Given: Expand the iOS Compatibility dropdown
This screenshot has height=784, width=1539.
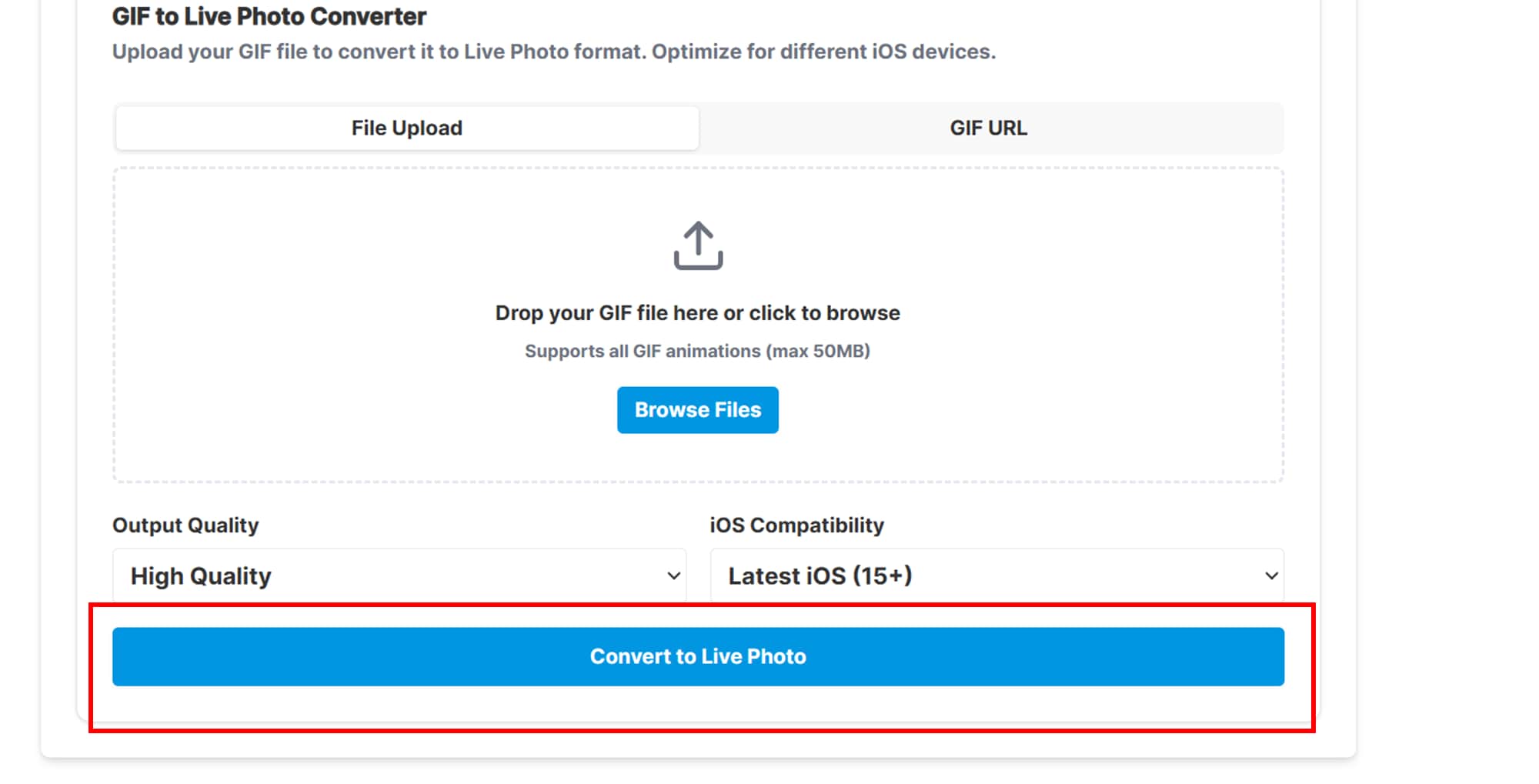Looking at the screenshot, I should [997, 575].
